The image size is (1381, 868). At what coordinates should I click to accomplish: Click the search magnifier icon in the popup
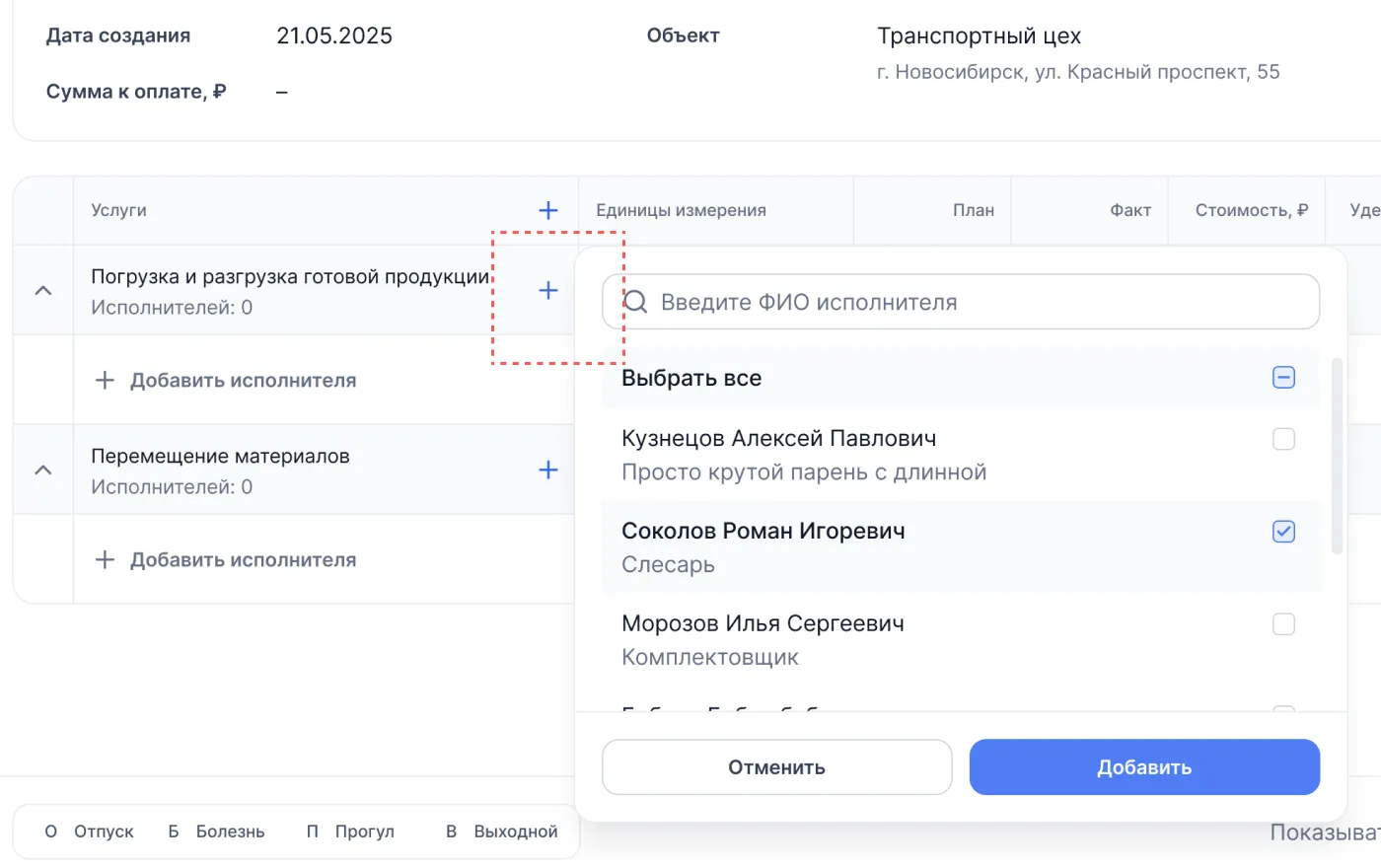coord(636,302)
